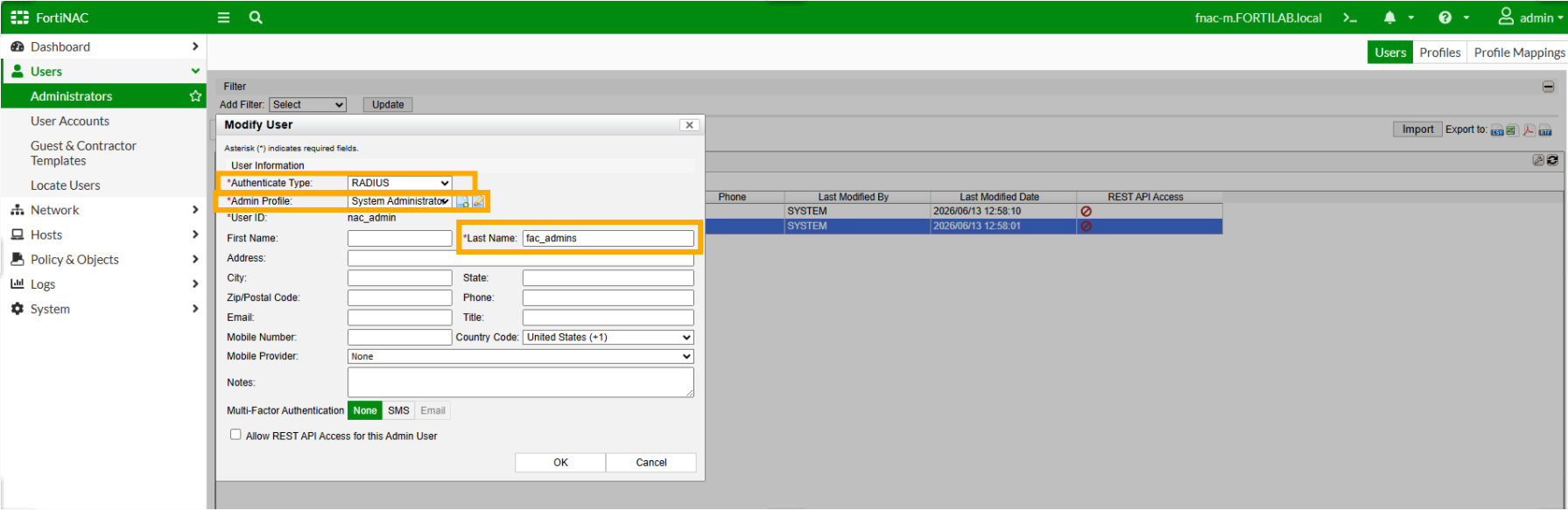
Task: Select SMS multi-factor authentication
Action: tap(398, 410)
